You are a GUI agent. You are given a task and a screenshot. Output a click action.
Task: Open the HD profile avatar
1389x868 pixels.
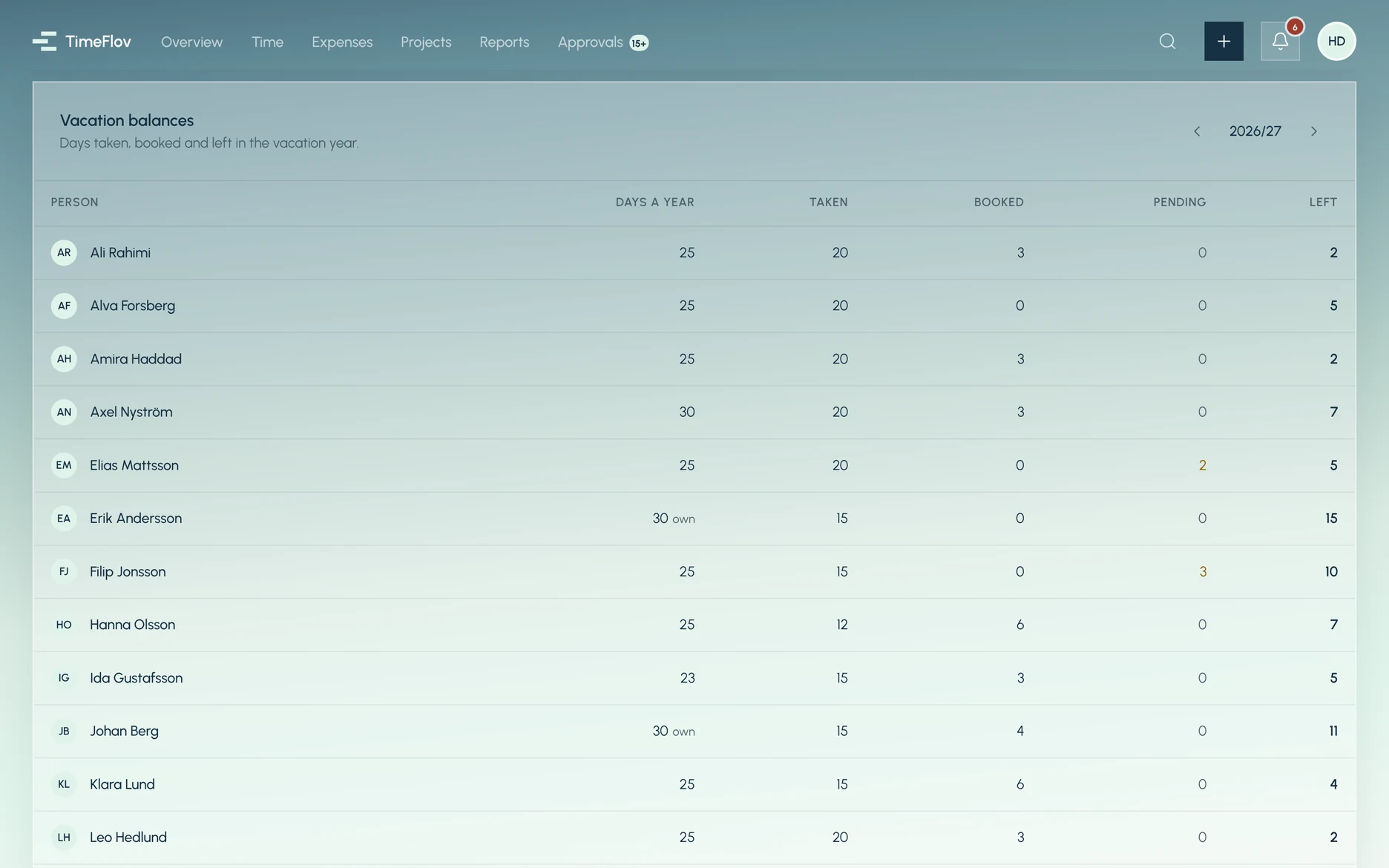[1336, 42]
